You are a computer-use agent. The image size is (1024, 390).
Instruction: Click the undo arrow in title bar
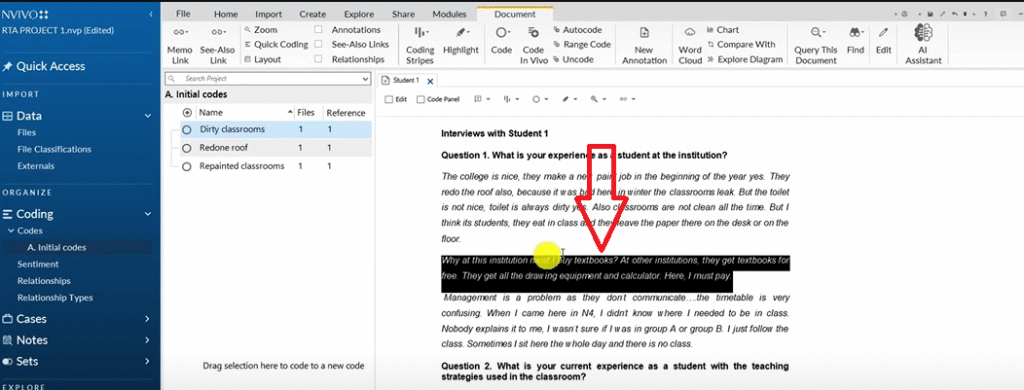coord(955,14)
